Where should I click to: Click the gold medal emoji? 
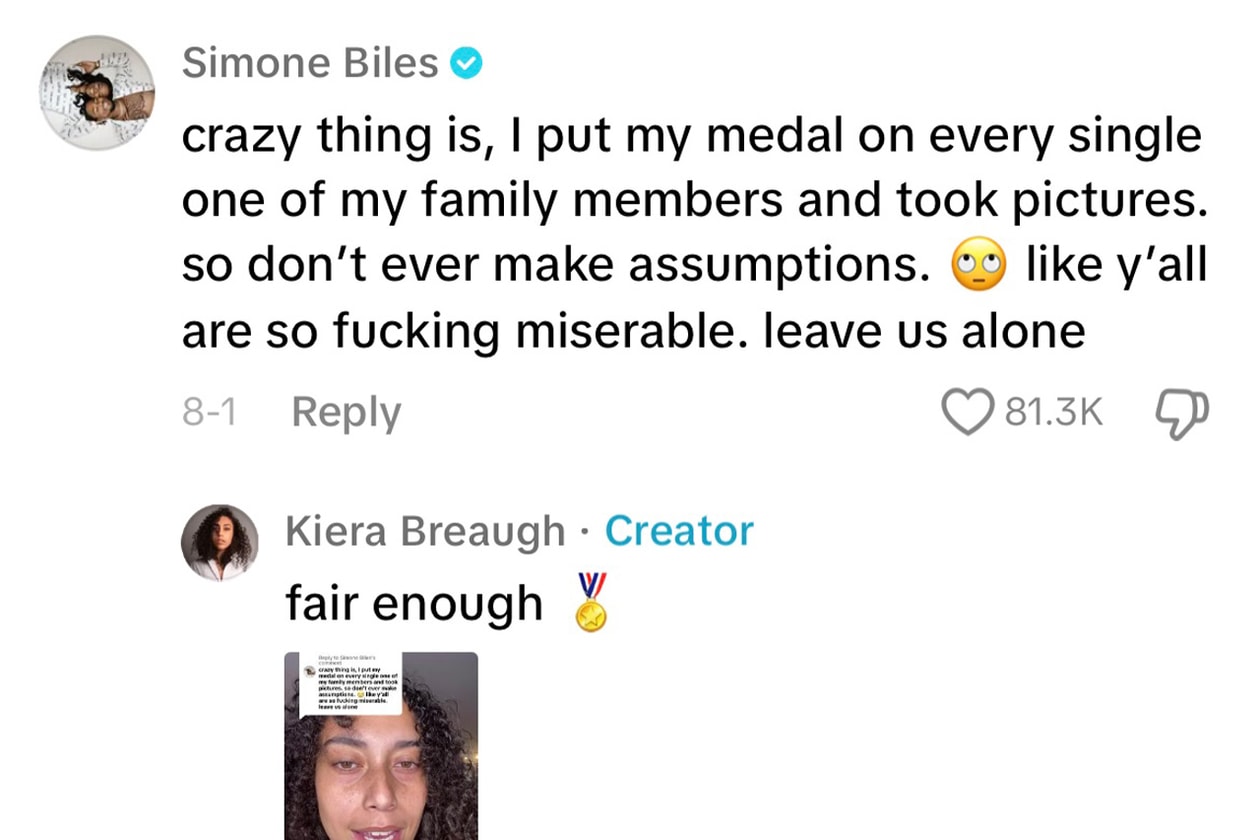(x=591, y=602)
